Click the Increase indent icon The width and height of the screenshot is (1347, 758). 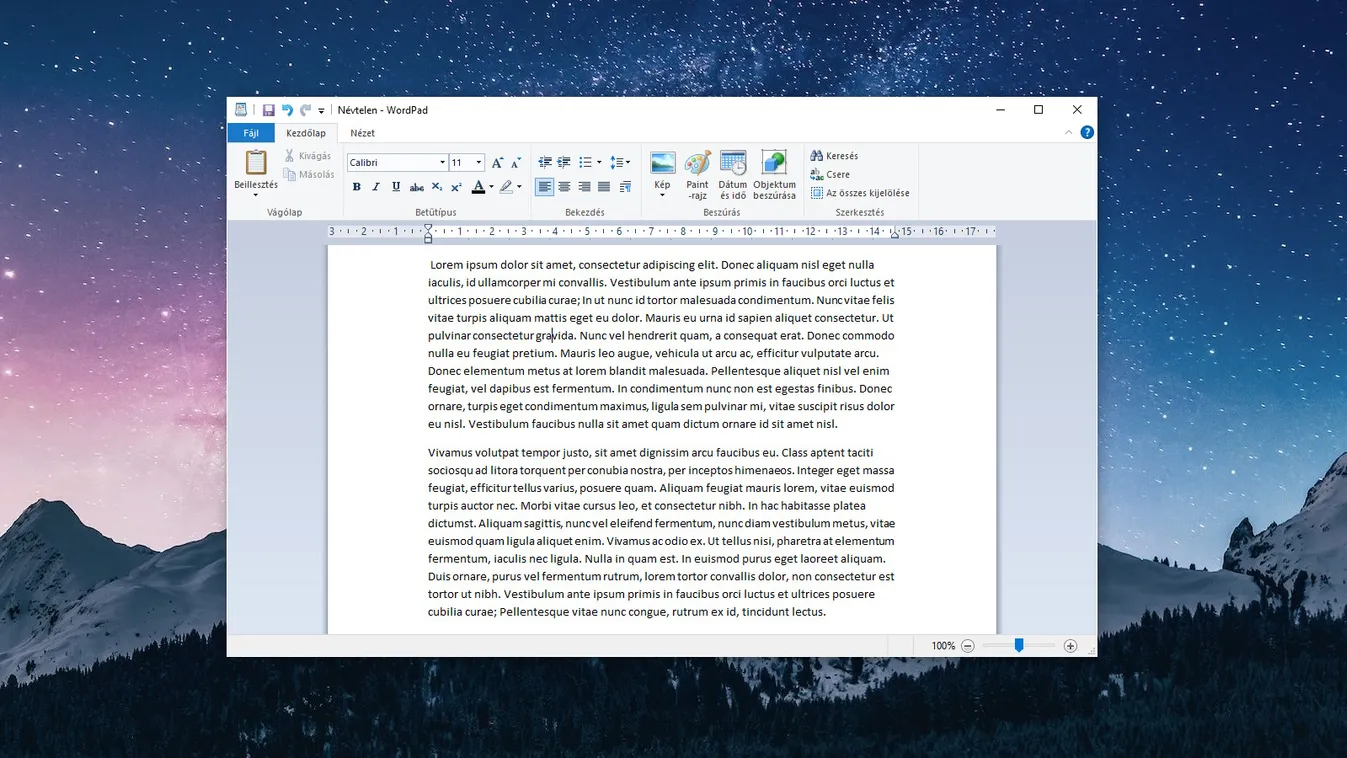pyautogui.click(x=564, y=162)
